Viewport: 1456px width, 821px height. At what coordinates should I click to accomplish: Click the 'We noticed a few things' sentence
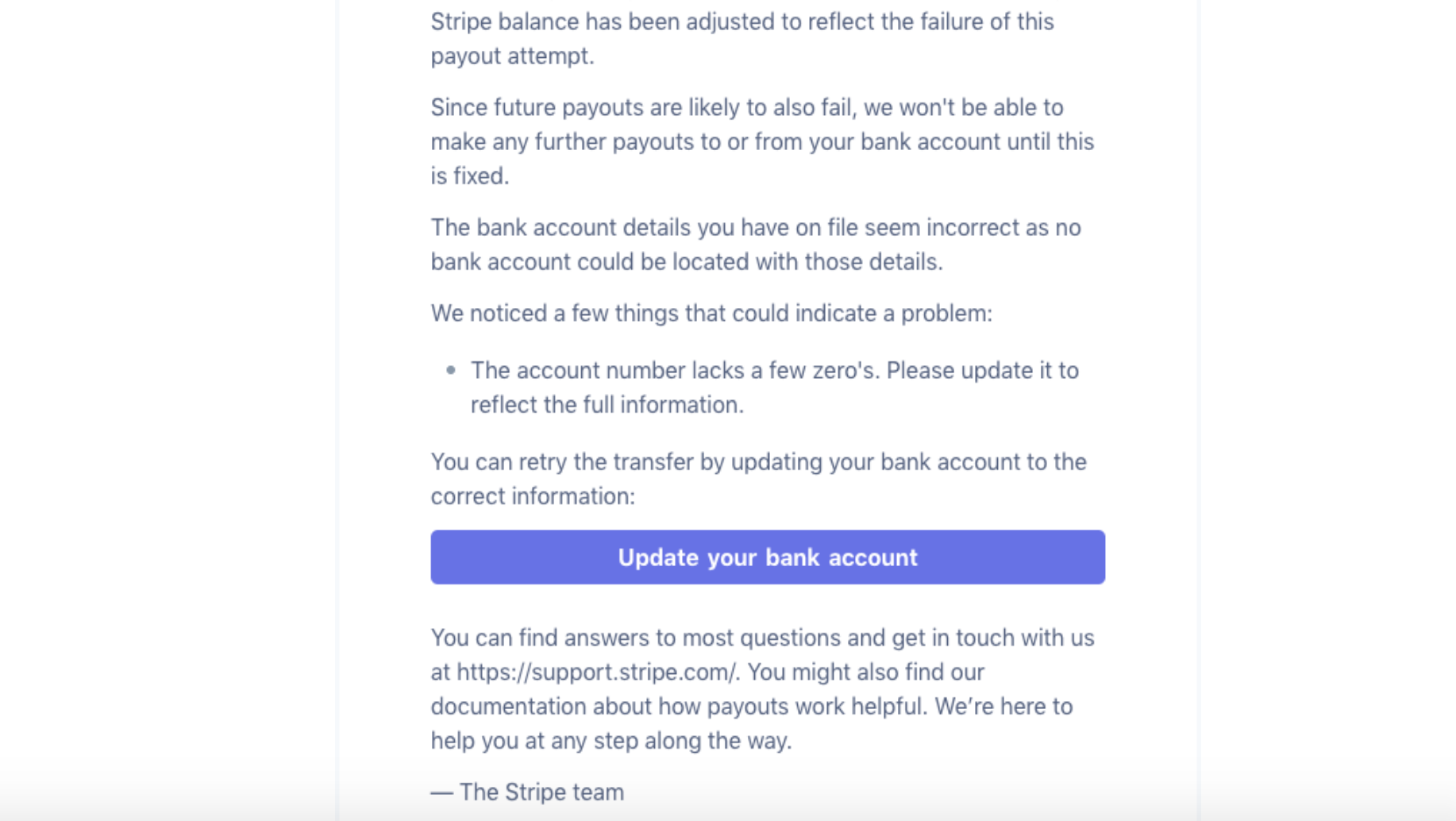(x=711, y=314)
